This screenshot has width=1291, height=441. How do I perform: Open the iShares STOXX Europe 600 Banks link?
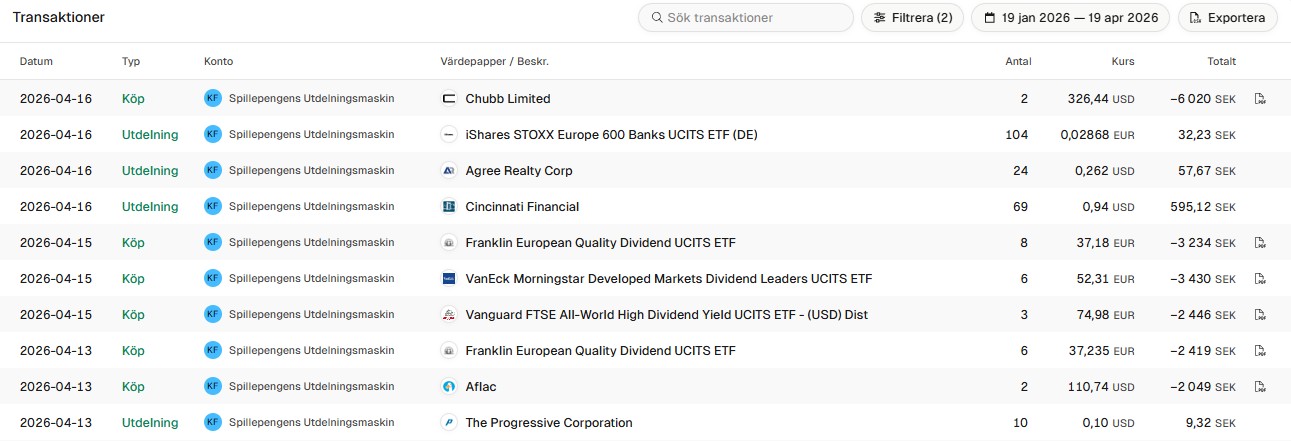point(611,135)
